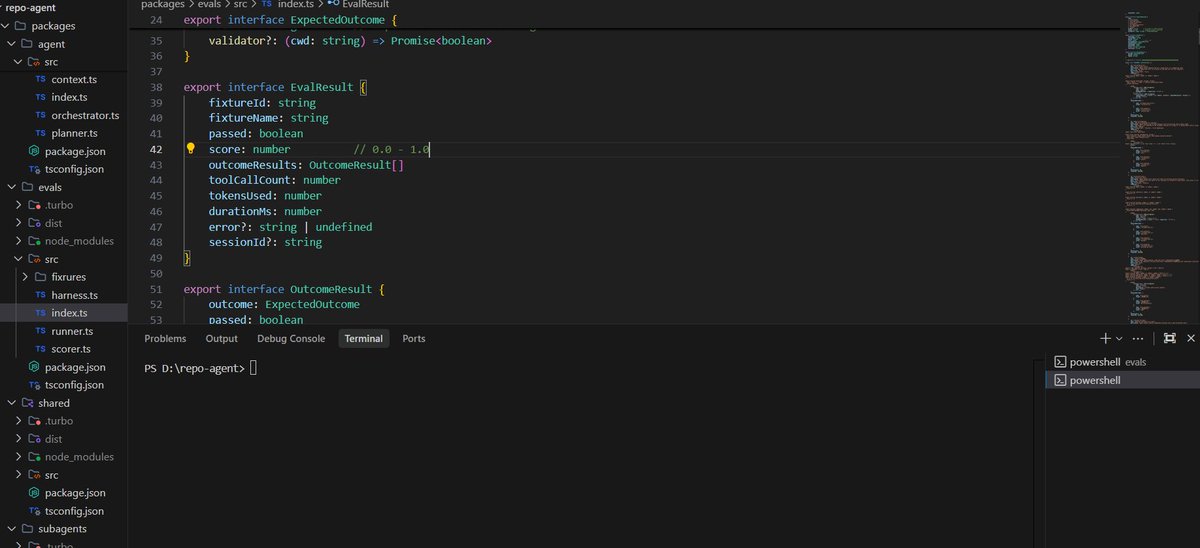Screen dimensions: 1200x548
Task: Click the src breadcrumb segment
Action: [240, 5]
